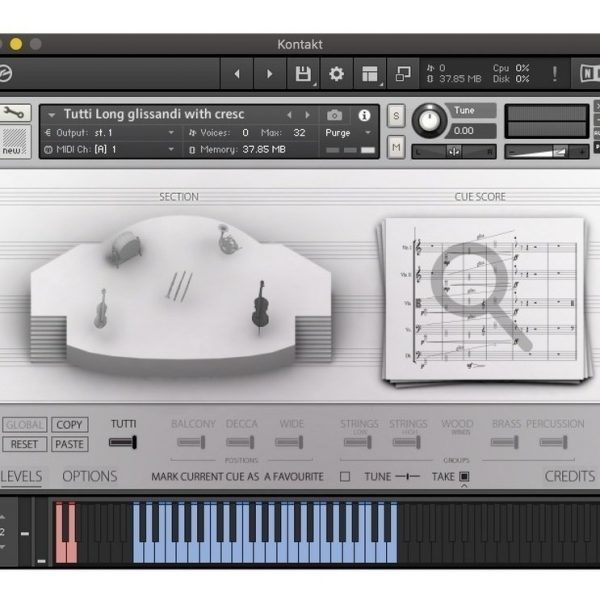Screen dimensions: 600x600
Task: Solo the instrument with S button
Action: [x=396, y=116]
